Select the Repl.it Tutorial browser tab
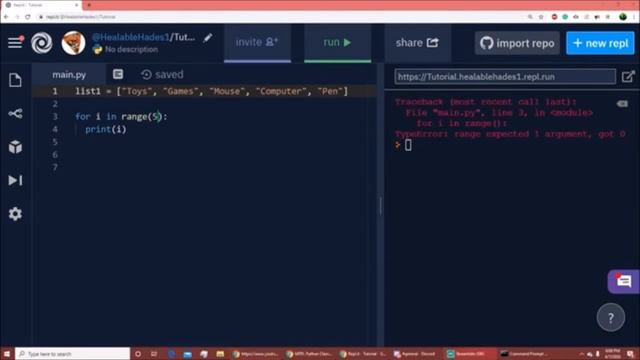Screen dimensions: 640x360 click(x=41, y=5)
